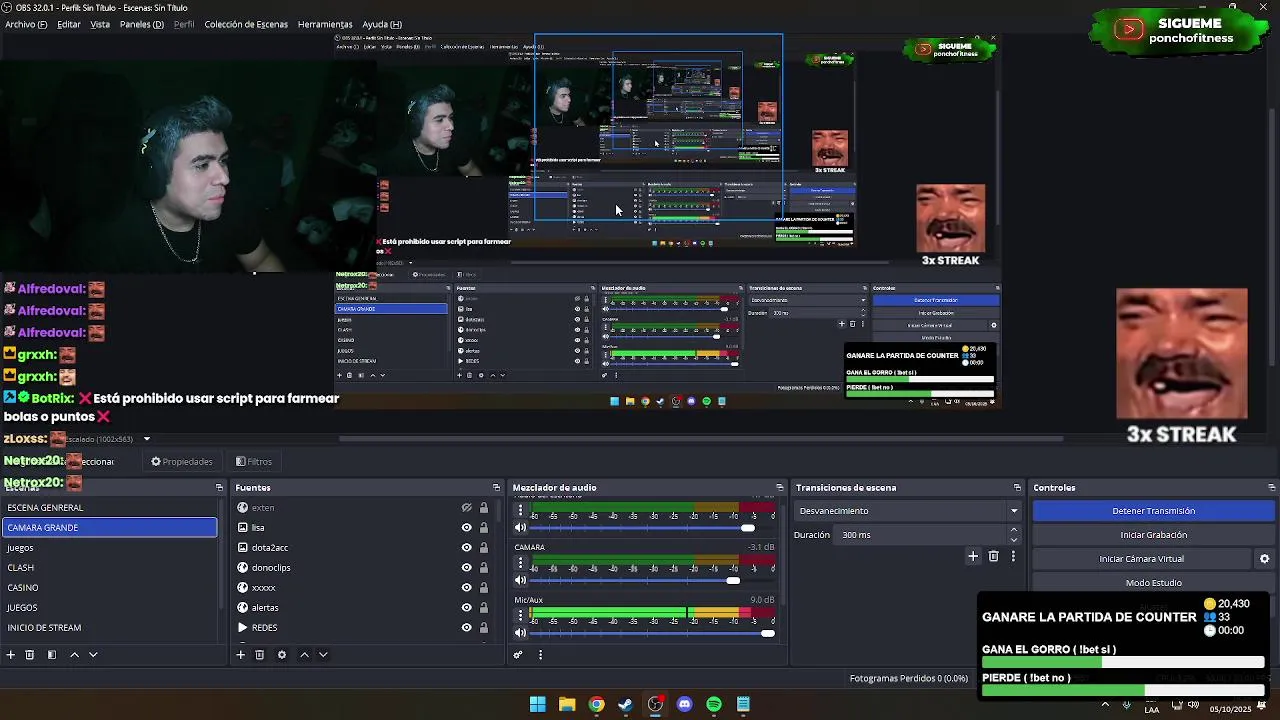Increase Duración with up arrow

(x=1014, y=530)
